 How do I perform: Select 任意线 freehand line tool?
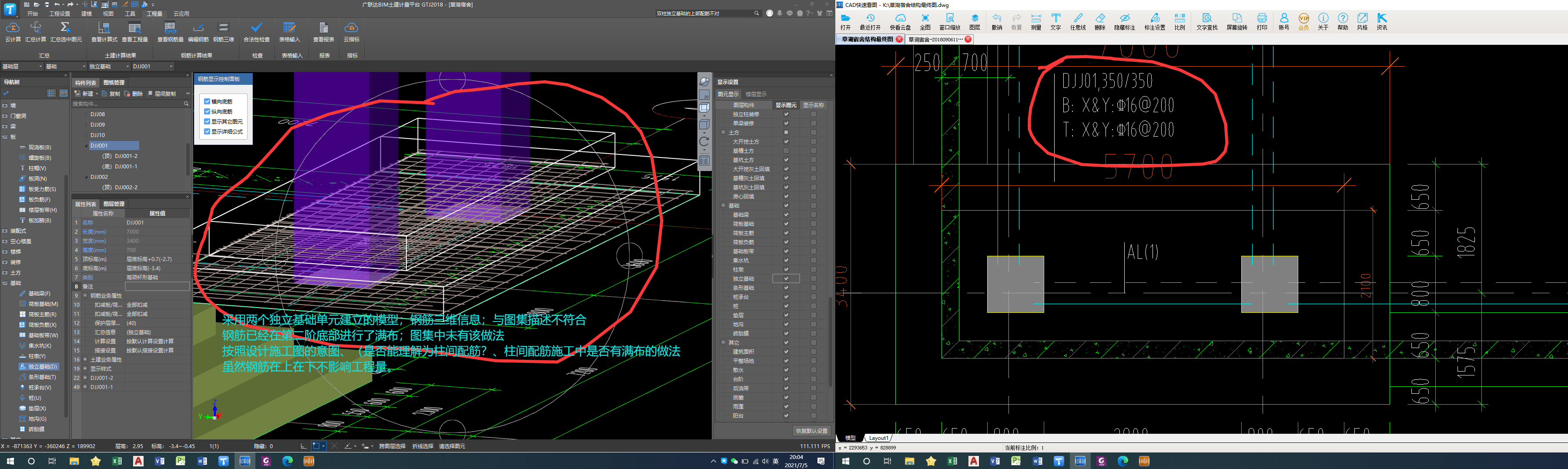point(1078,22)
